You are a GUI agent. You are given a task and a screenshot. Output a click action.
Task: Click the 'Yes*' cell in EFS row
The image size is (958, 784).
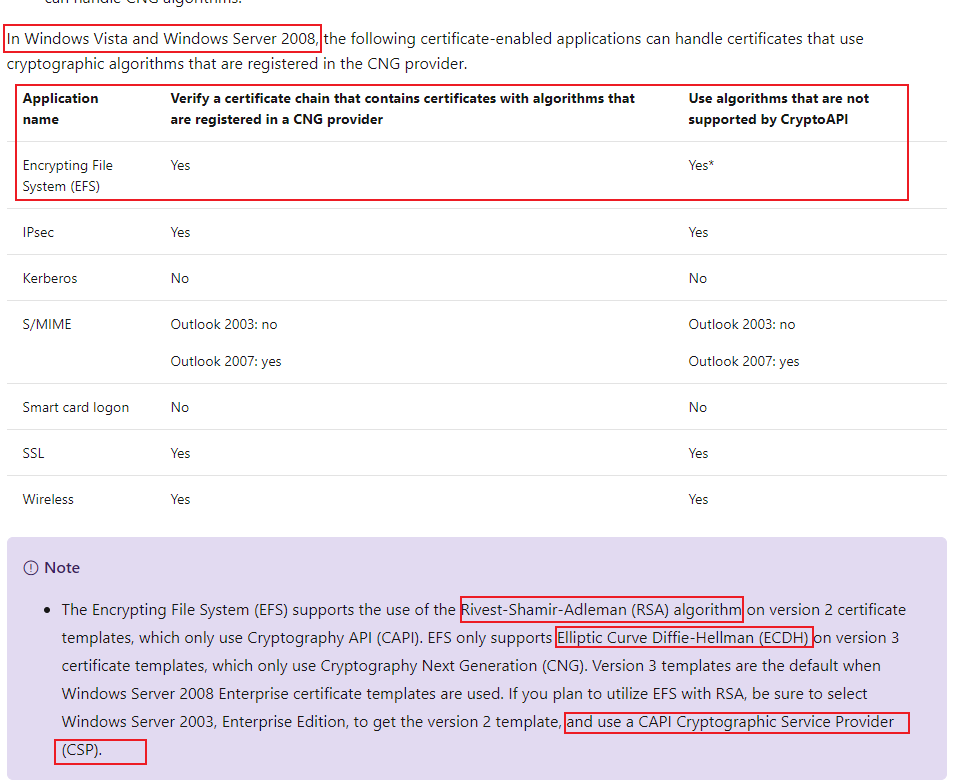click(x=701, y=166)
